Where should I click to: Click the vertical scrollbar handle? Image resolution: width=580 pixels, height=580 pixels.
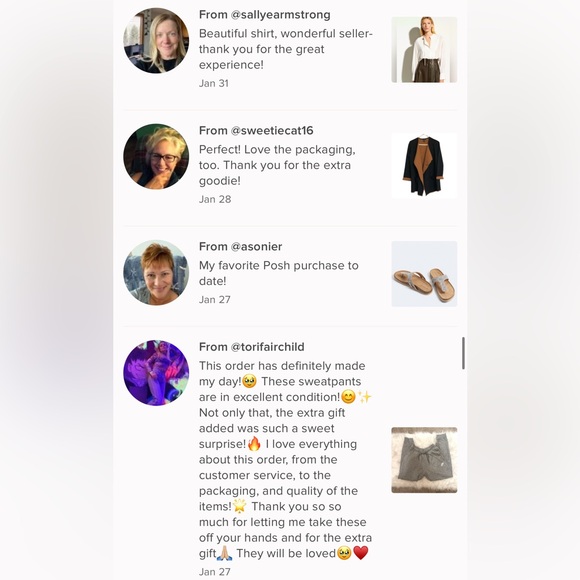463,353
